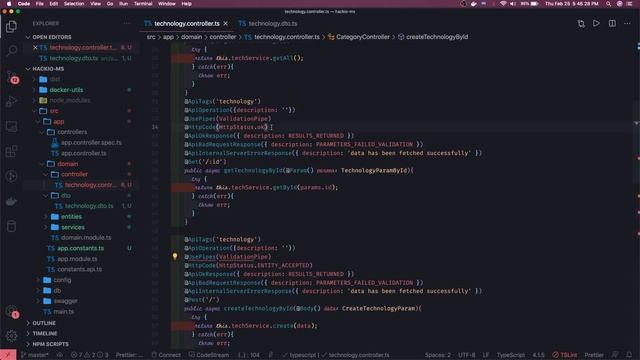Collapse the OPEN EDITORS section

tap(51, 37)
